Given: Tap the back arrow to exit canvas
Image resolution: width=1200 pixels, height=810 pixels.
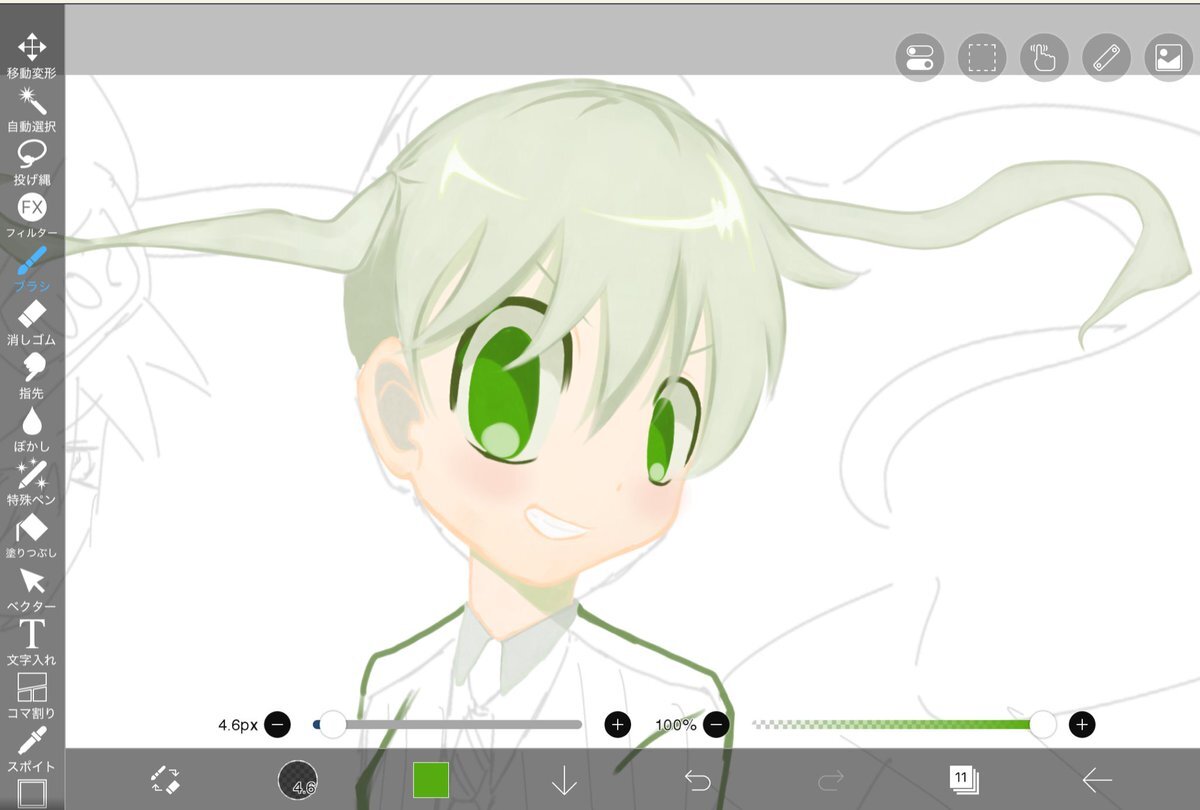Looking at the screenshot, I should (x=1097, y=780).
